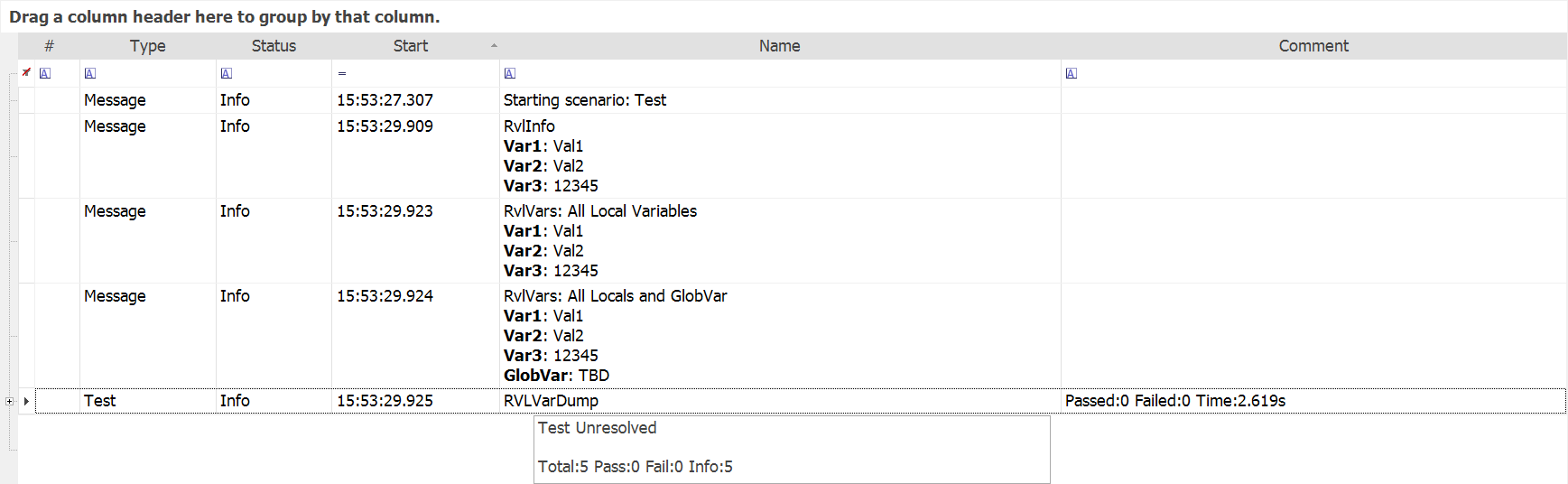Sort by the Status column header
The height and width of the screenshot is (484, 1568).
[274, 46]
